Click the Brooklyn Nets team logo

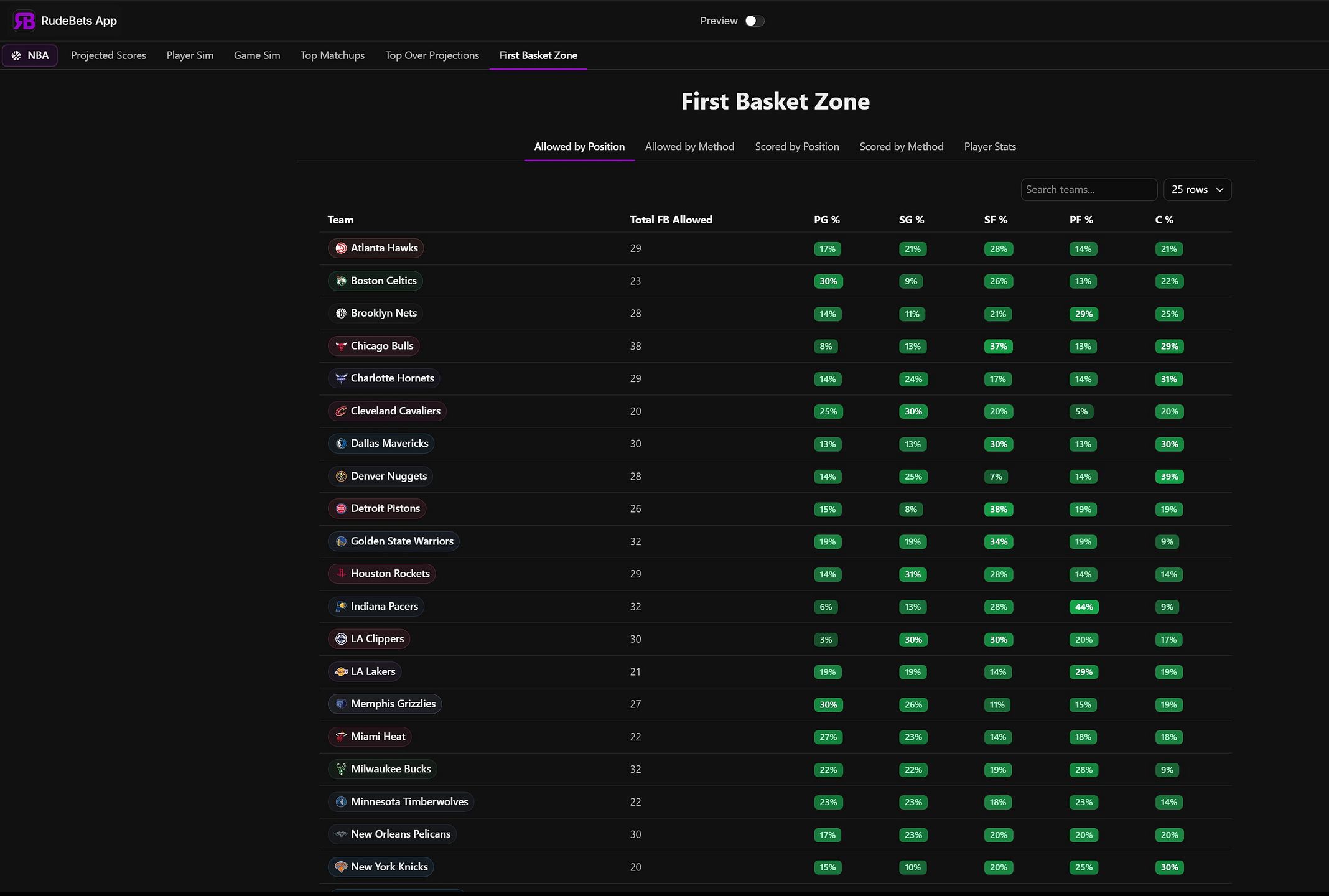[x=341, y=313]
